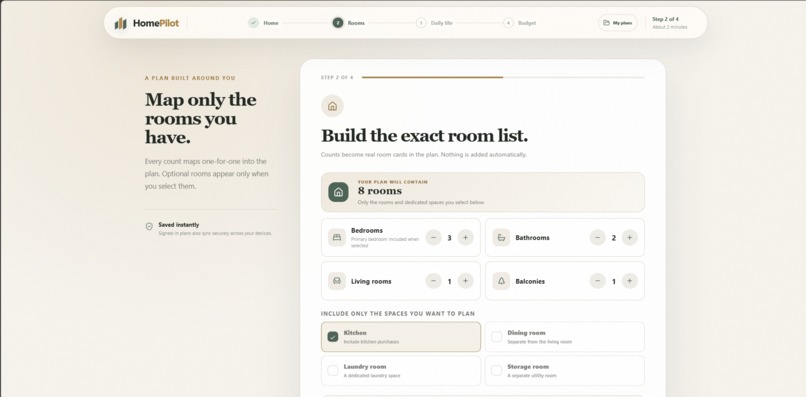Click the shield icon beside Saved instantly

(x=149, y=226)
